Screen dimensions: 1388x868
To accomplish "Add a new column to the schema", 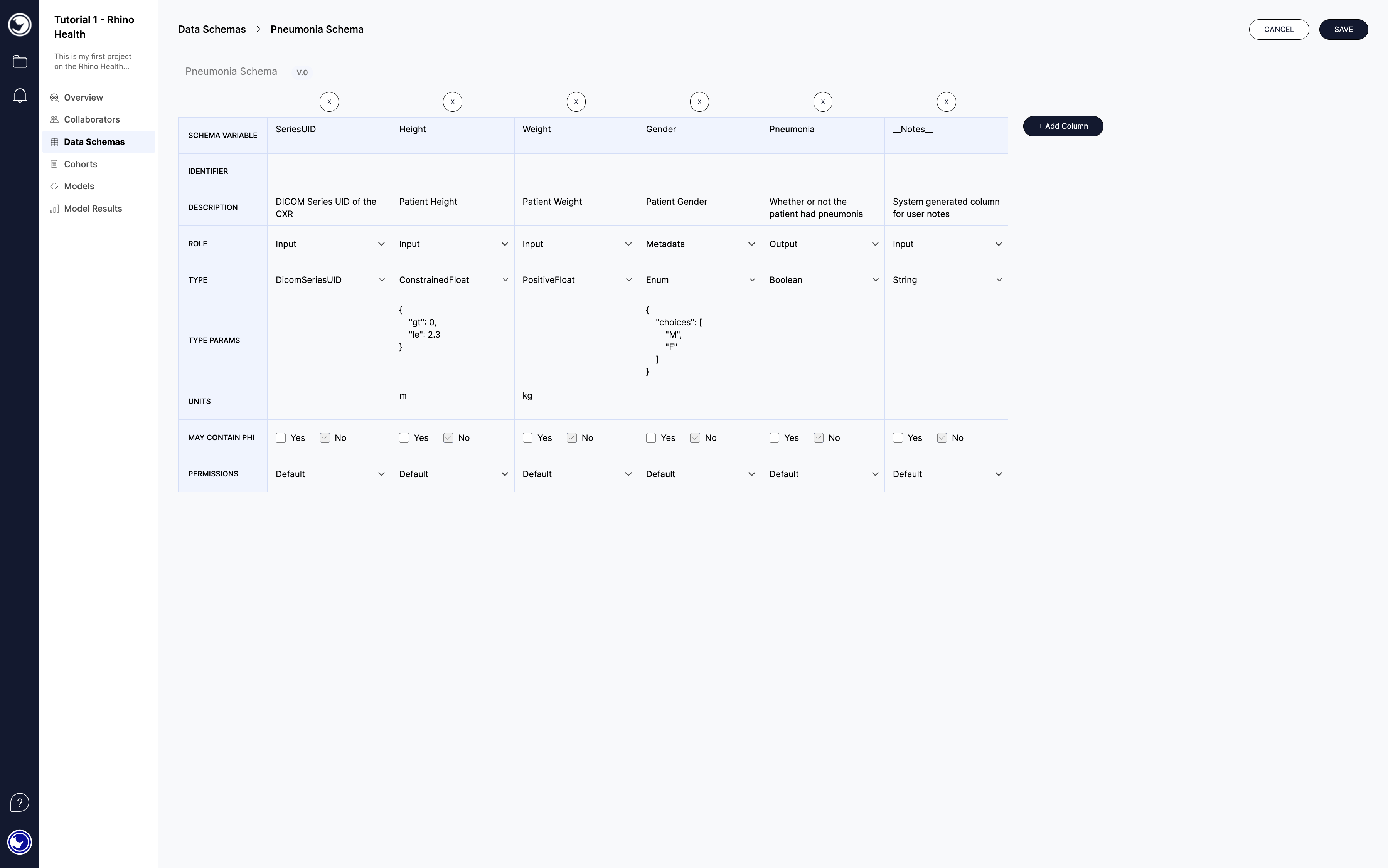I will click(1063, 126).
